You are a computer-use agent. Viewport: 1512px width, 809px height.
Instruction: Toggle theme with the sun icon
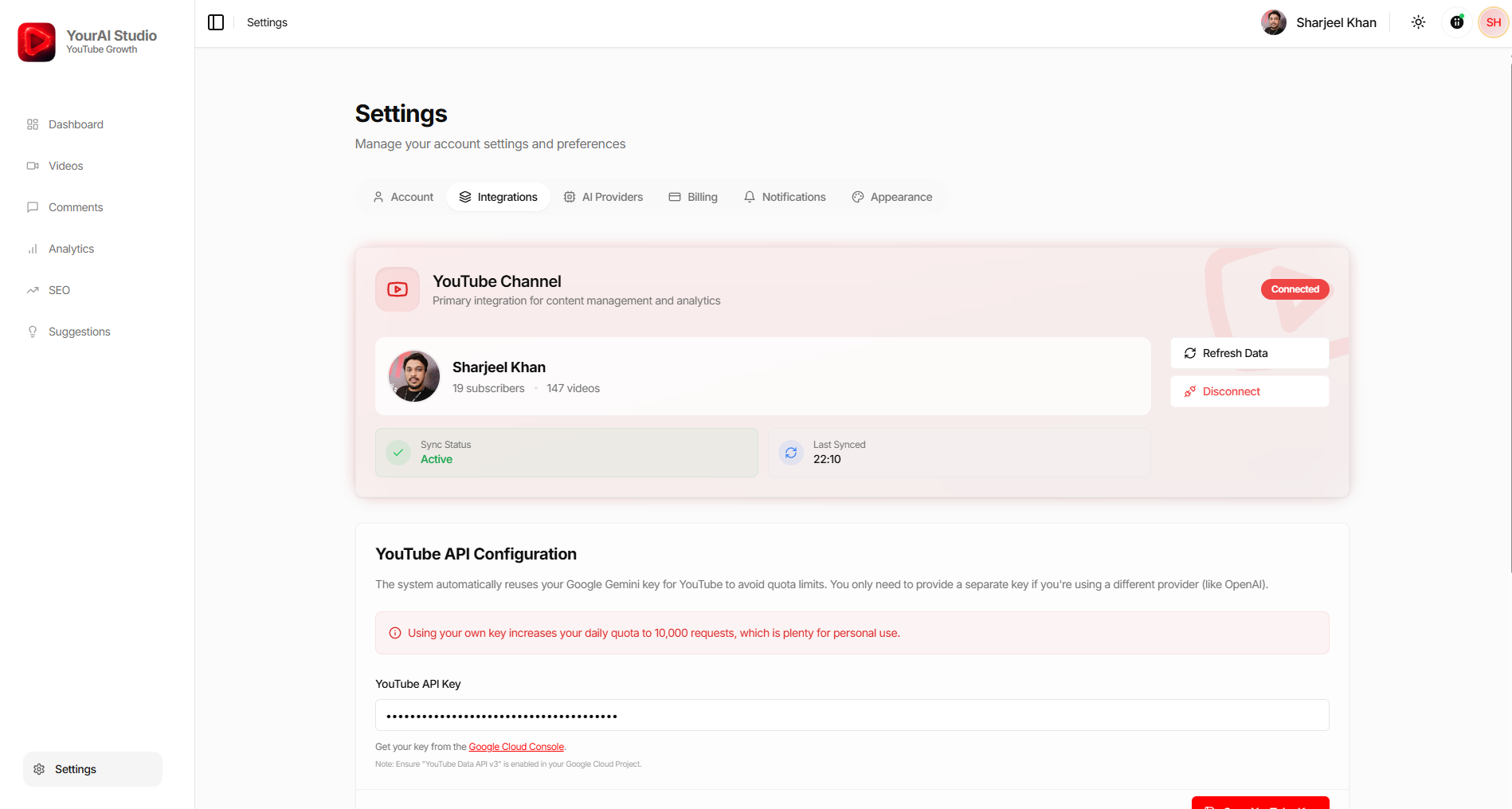pos(1418,22)
